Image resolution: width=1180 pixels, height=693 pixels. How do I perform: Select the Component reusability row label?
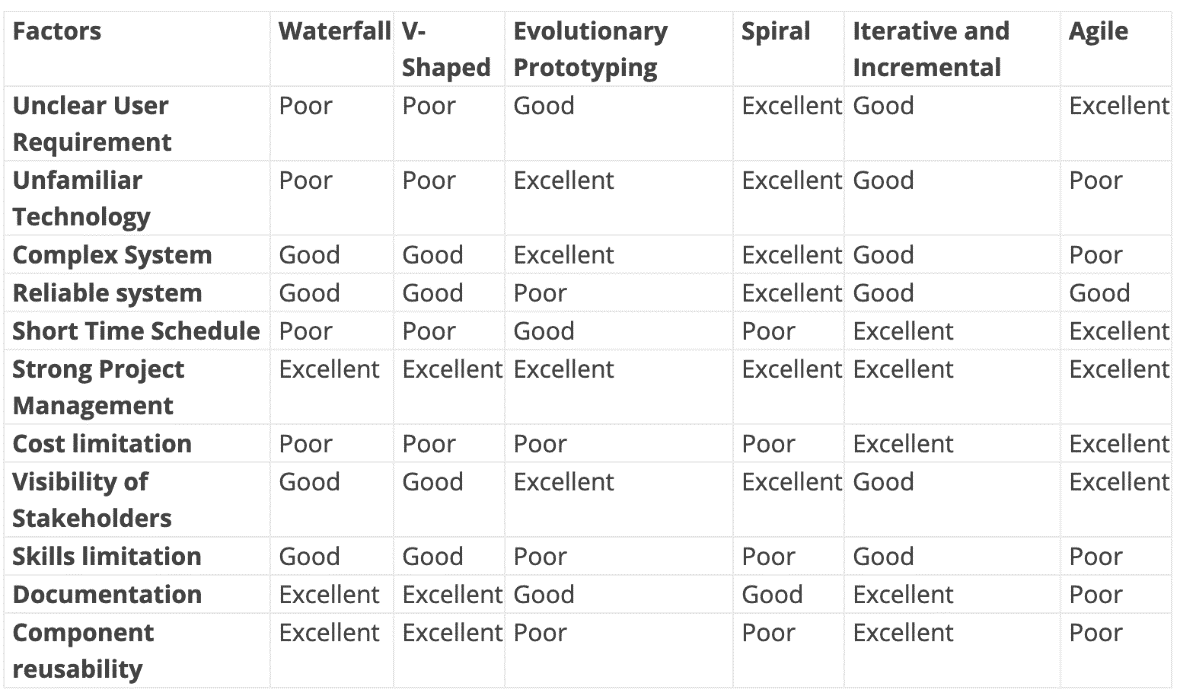tap(83, 650)
